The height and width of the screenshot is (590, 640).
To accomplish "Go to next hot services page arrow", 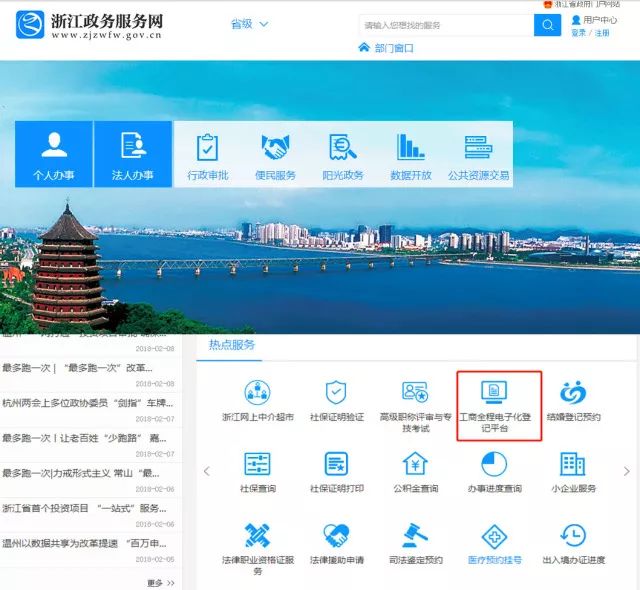I will (627, 471).
